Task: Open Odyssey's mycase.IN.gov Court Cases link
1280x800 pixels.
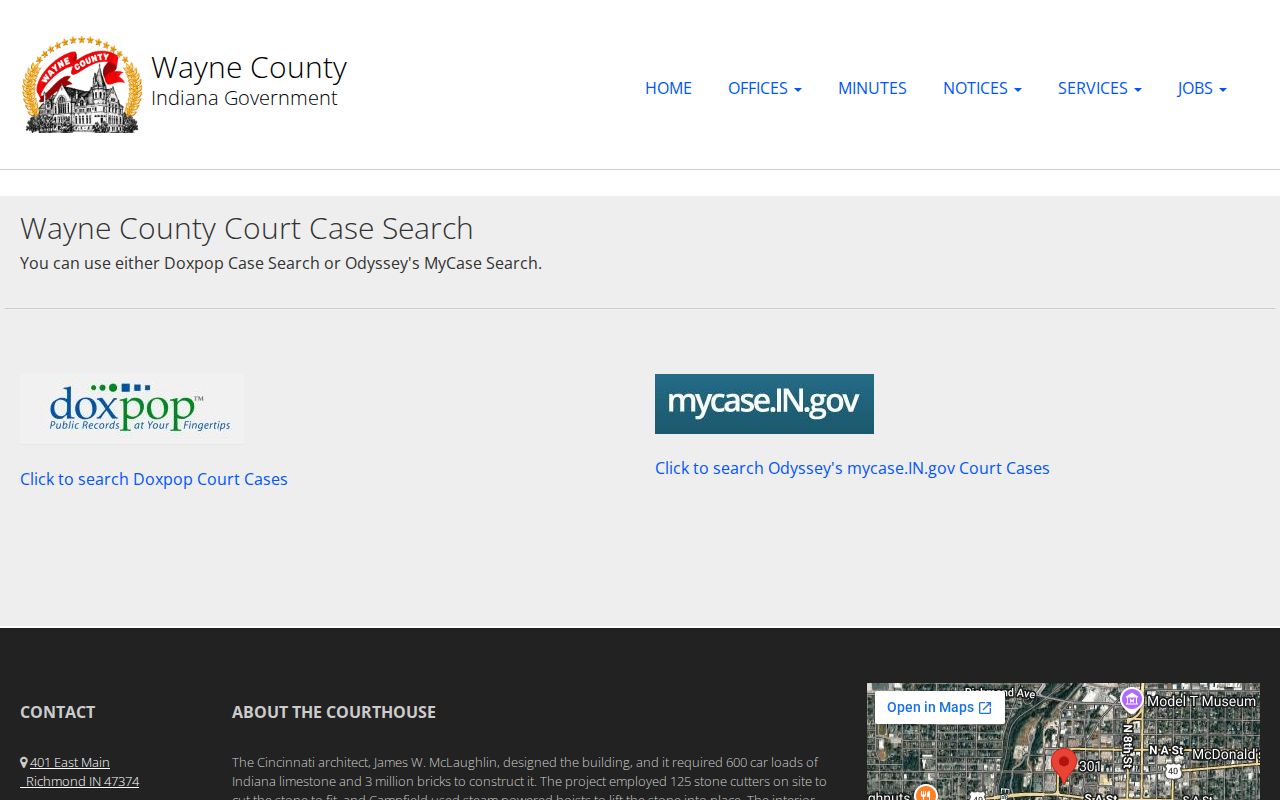Action: pyautogui.click(x=852, y=468)
